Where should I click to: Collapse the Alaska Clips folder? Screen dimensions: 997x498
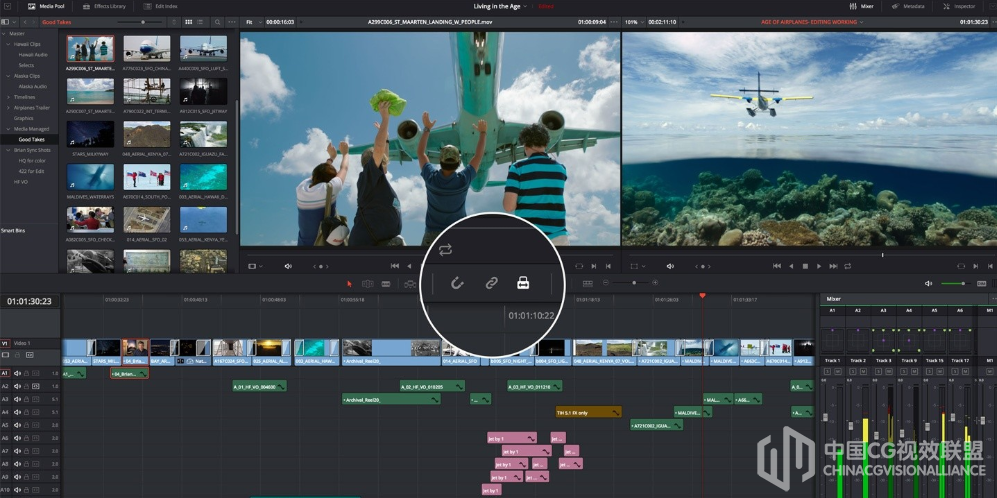9,76
